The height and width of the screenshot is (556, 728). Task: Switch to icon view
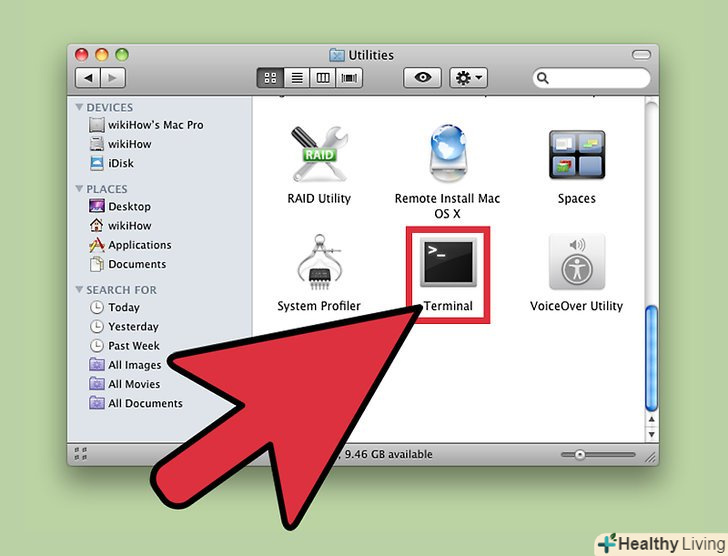tap(270, 78)
